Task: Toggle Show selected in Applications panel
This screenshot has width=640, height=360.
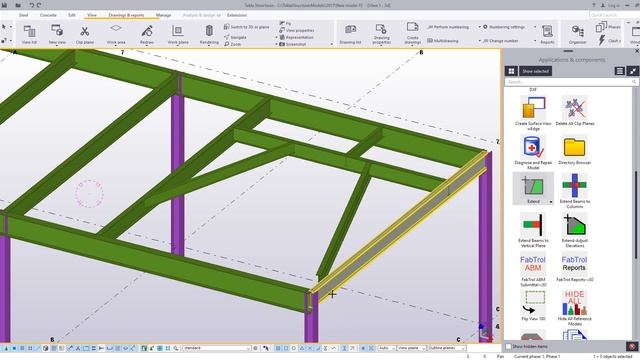Action: tap(535, 71)
